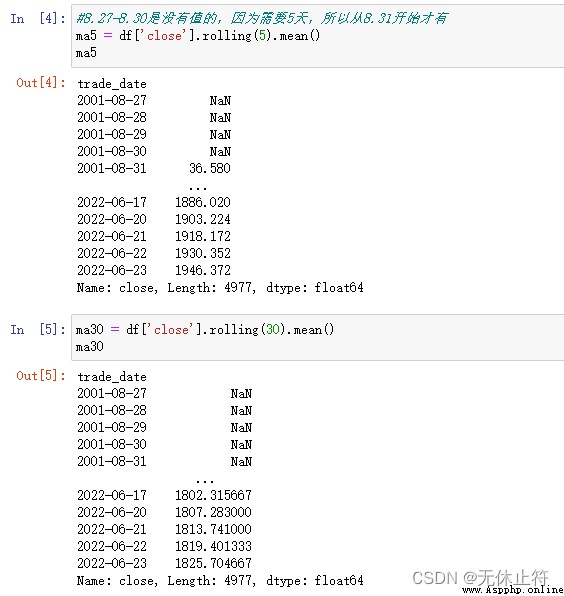
Task: Click the In [5] cell prompt
Action: [38, 329]
